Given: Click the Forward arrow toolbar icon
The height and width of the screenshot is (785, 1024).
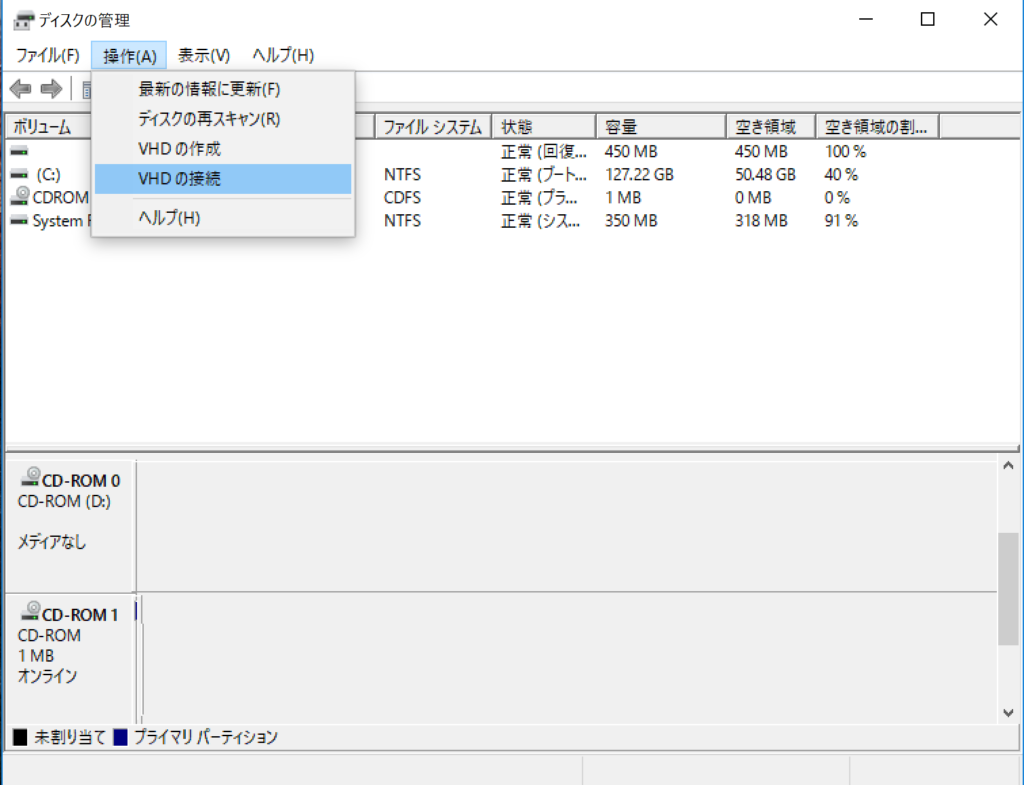Looking at the screenshot, I should 51,88.
